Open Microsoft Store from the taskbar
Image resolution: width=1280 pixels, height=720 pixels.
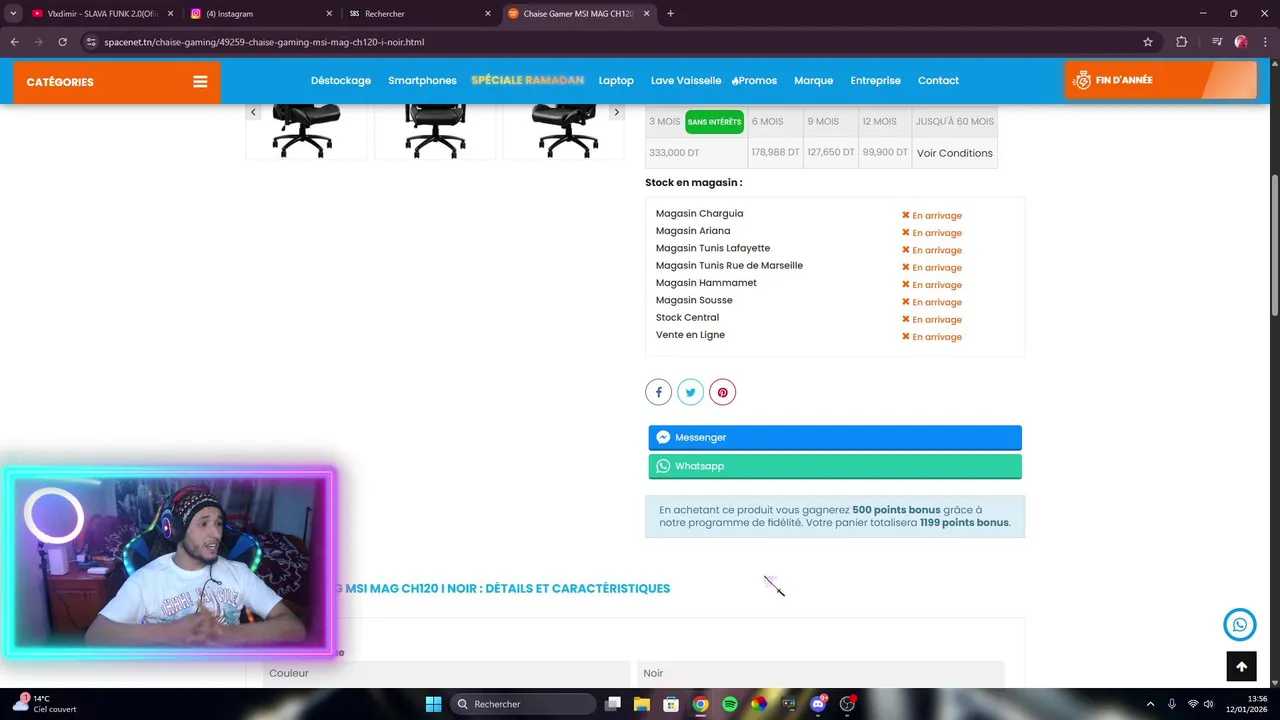tap(671, 704)
